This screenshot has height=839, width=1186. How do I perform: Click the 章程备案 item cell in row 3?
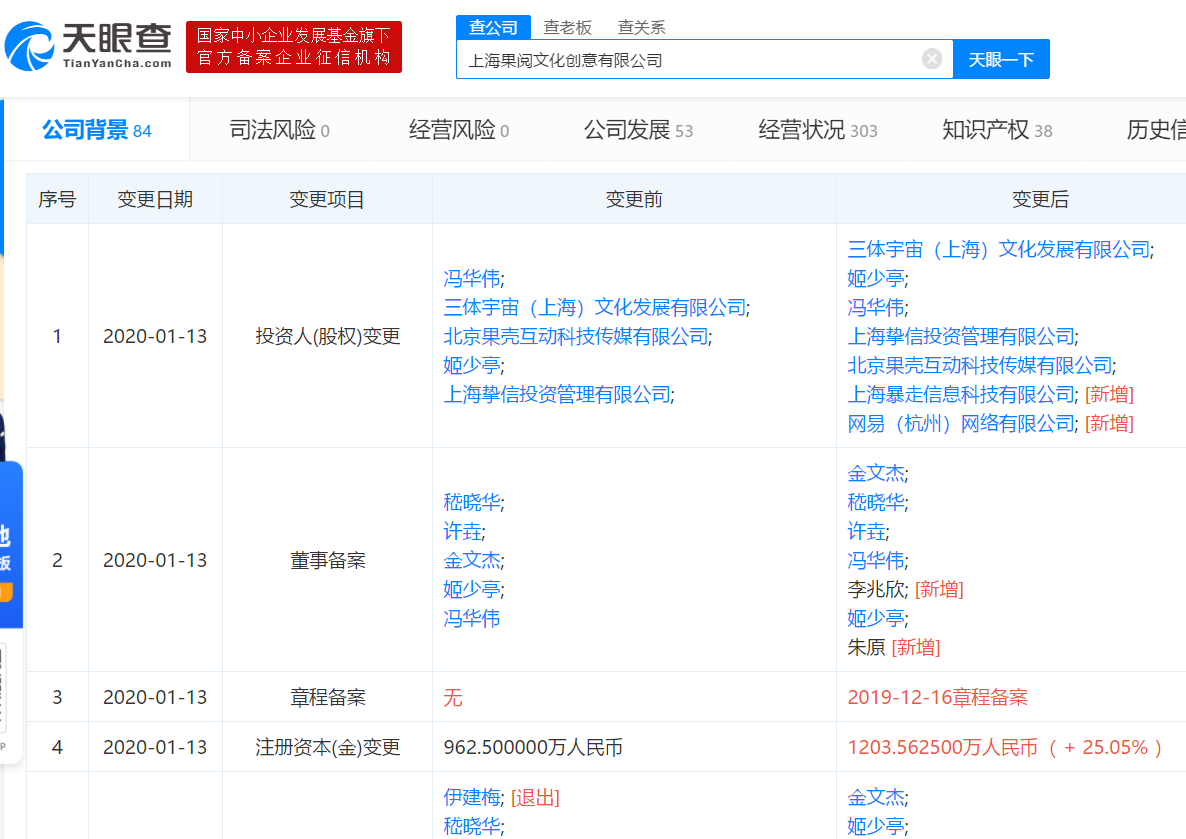click(328, 698)
